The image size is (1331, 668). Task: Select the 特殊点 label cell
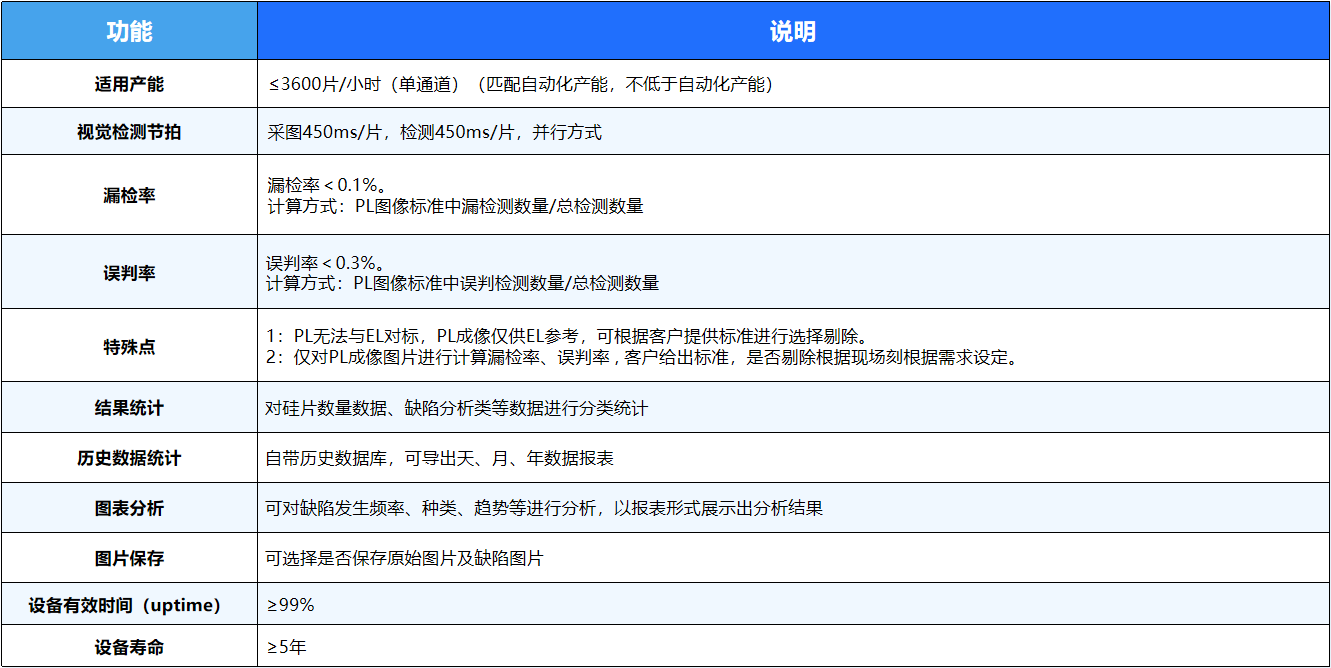(129, 347)
